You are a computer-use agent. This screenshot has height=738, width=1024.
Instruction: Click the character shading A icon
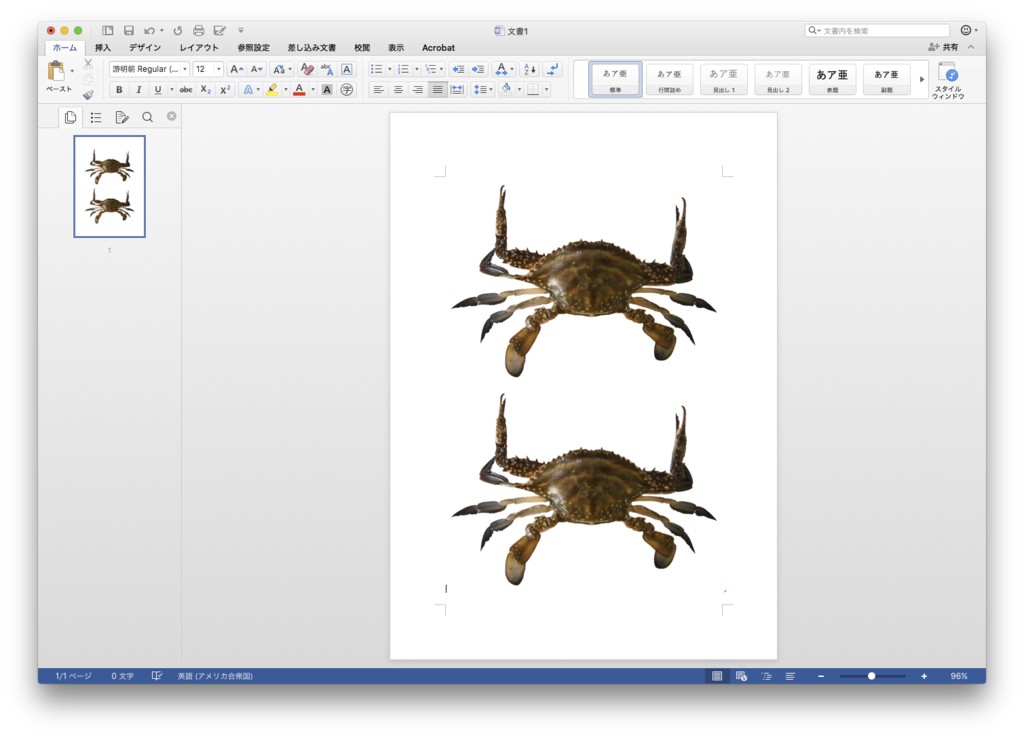pyautogui.click(x=327, y=89)
